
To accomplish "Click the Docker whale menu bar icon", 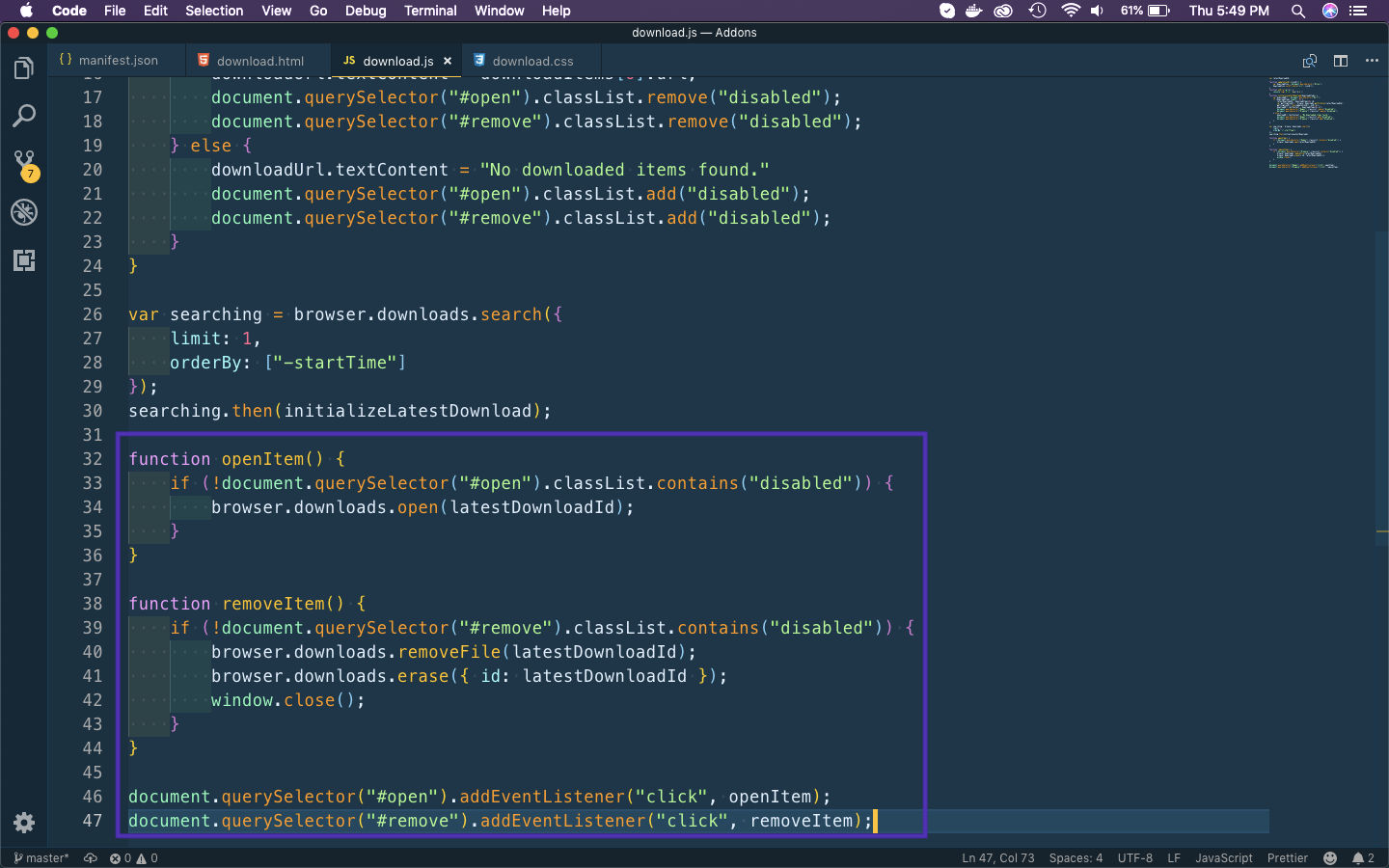I will 974,11.
